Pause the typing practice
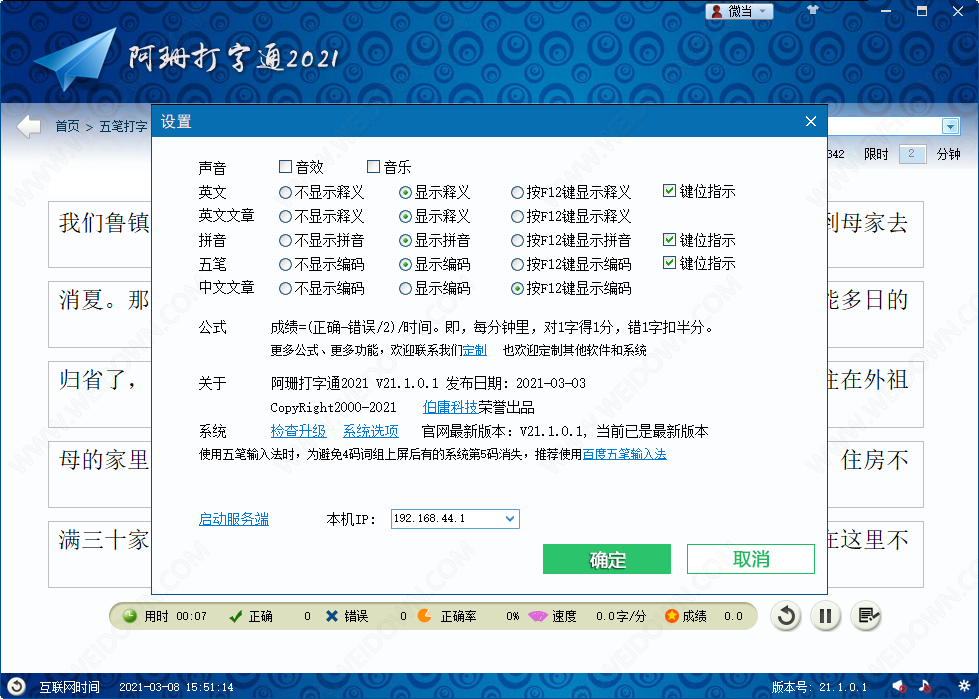This screenshot has height=699, width=979. click(825, 617)
